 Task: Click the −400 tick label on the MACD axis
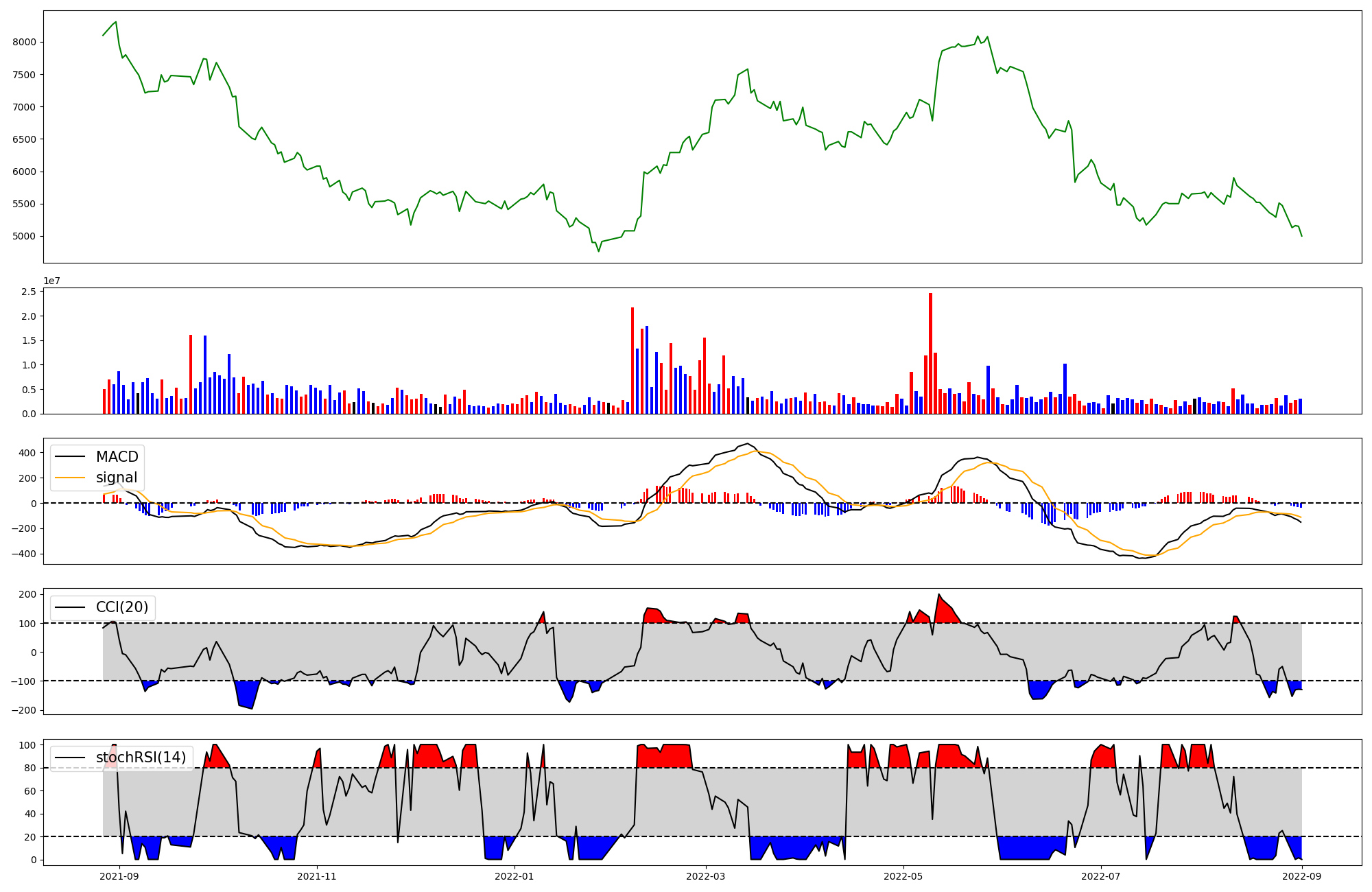coord(23,554)
